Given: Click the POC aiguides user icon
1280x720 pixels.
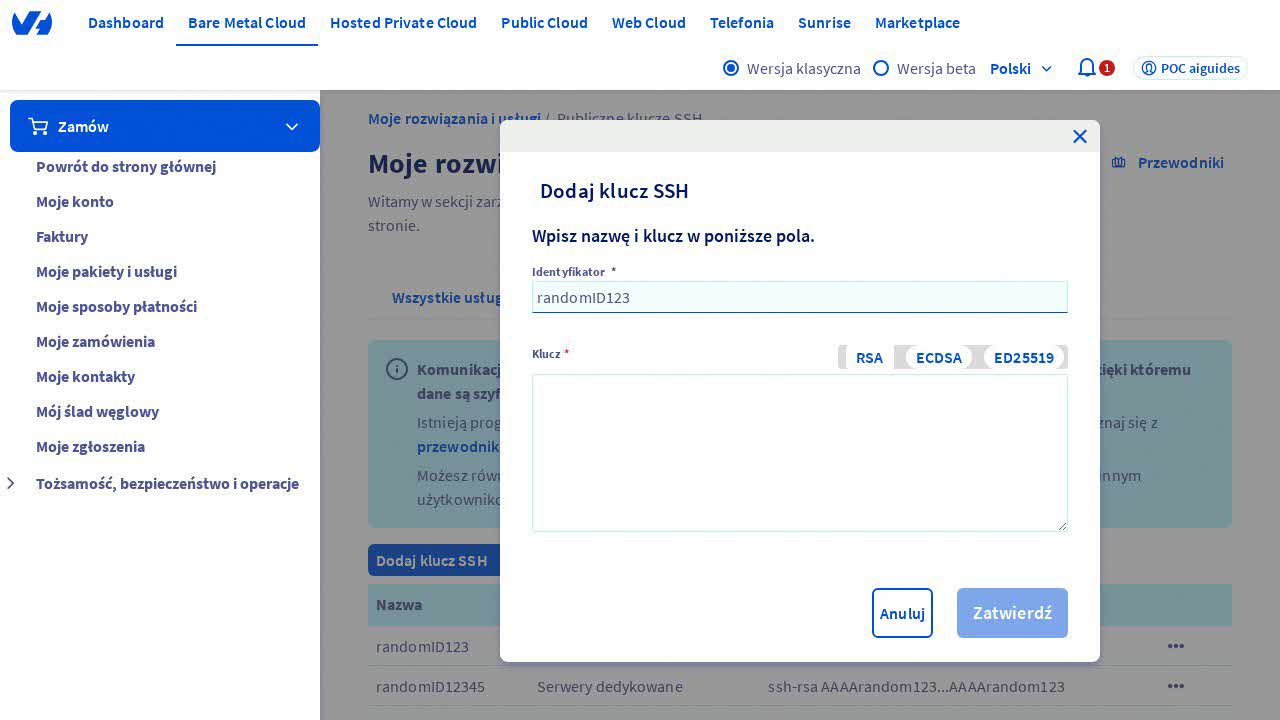Looking at the screenshot, I should 1149,68.
